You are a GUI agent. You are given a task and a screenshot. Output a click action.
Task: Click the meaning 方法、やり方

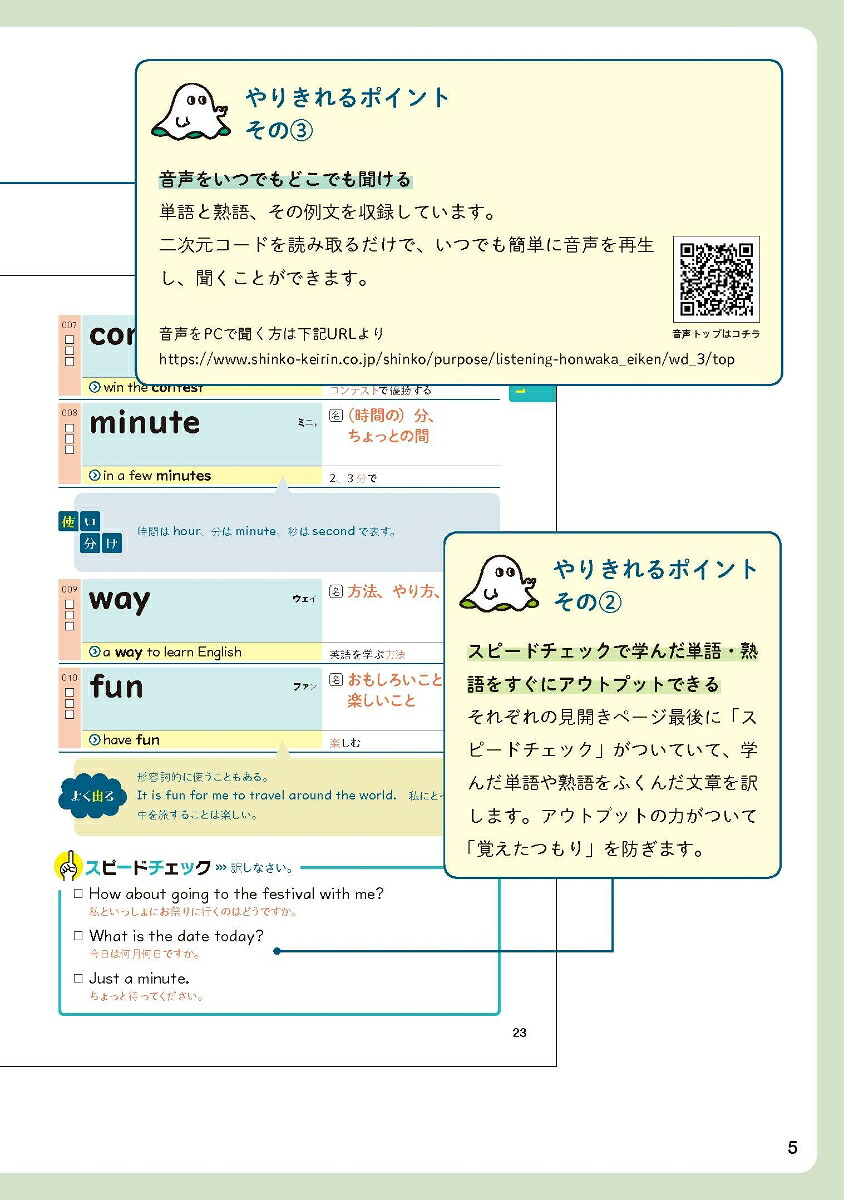(395, 592)
